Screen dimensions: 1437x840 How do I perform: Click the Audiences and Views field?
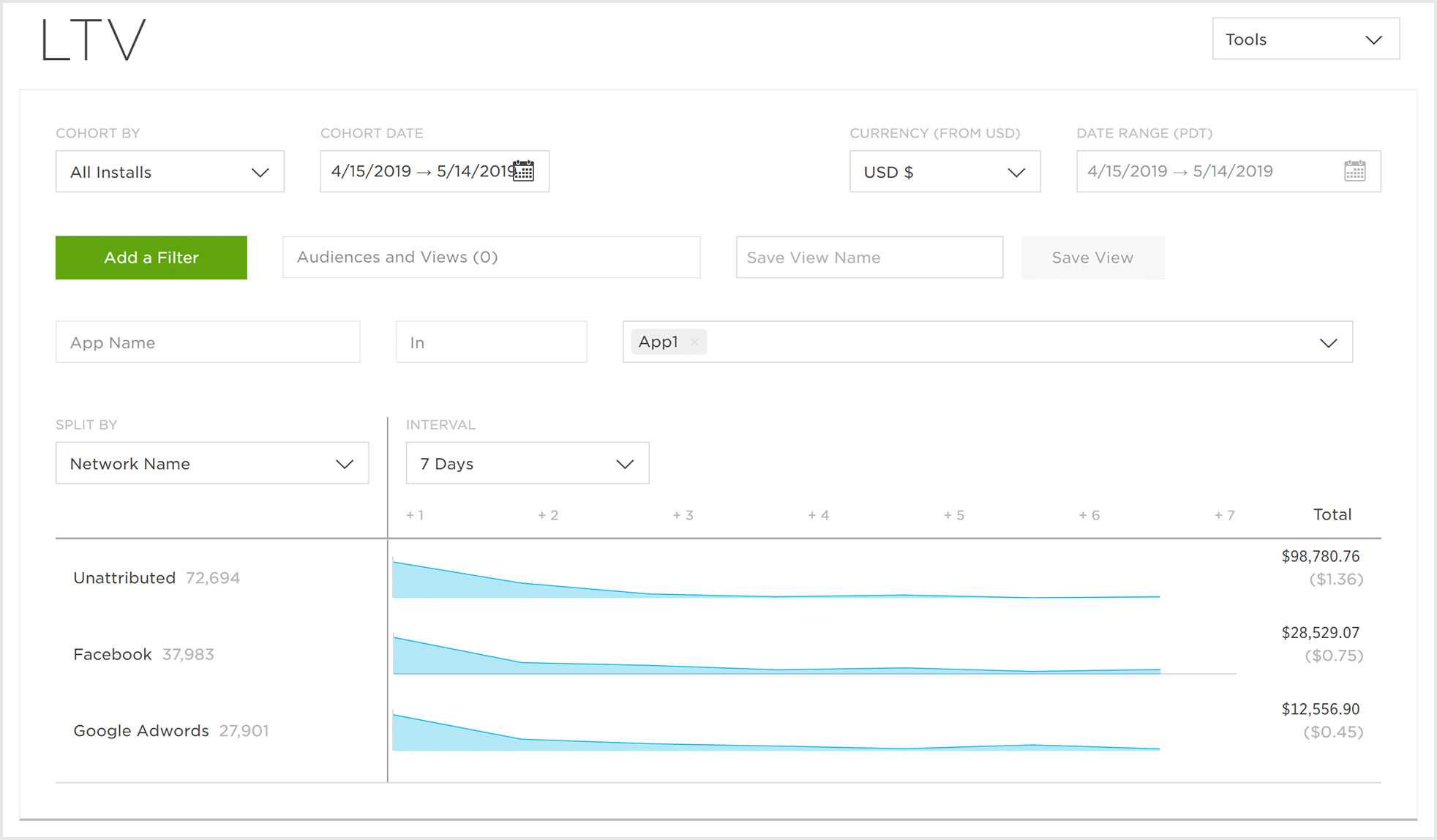tap(491, 258)
